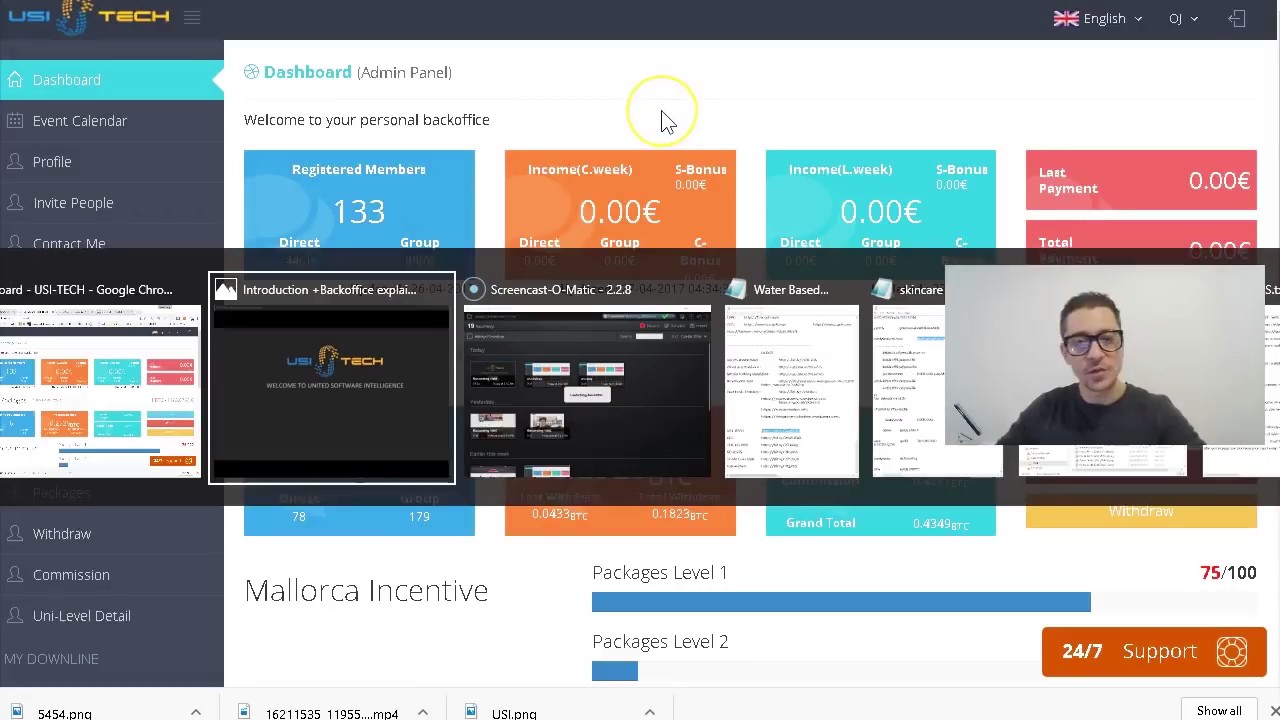This screenshot has height=720, width=1280.
Task: Select the Contact Me sidebar item
Action: point(112,242)
